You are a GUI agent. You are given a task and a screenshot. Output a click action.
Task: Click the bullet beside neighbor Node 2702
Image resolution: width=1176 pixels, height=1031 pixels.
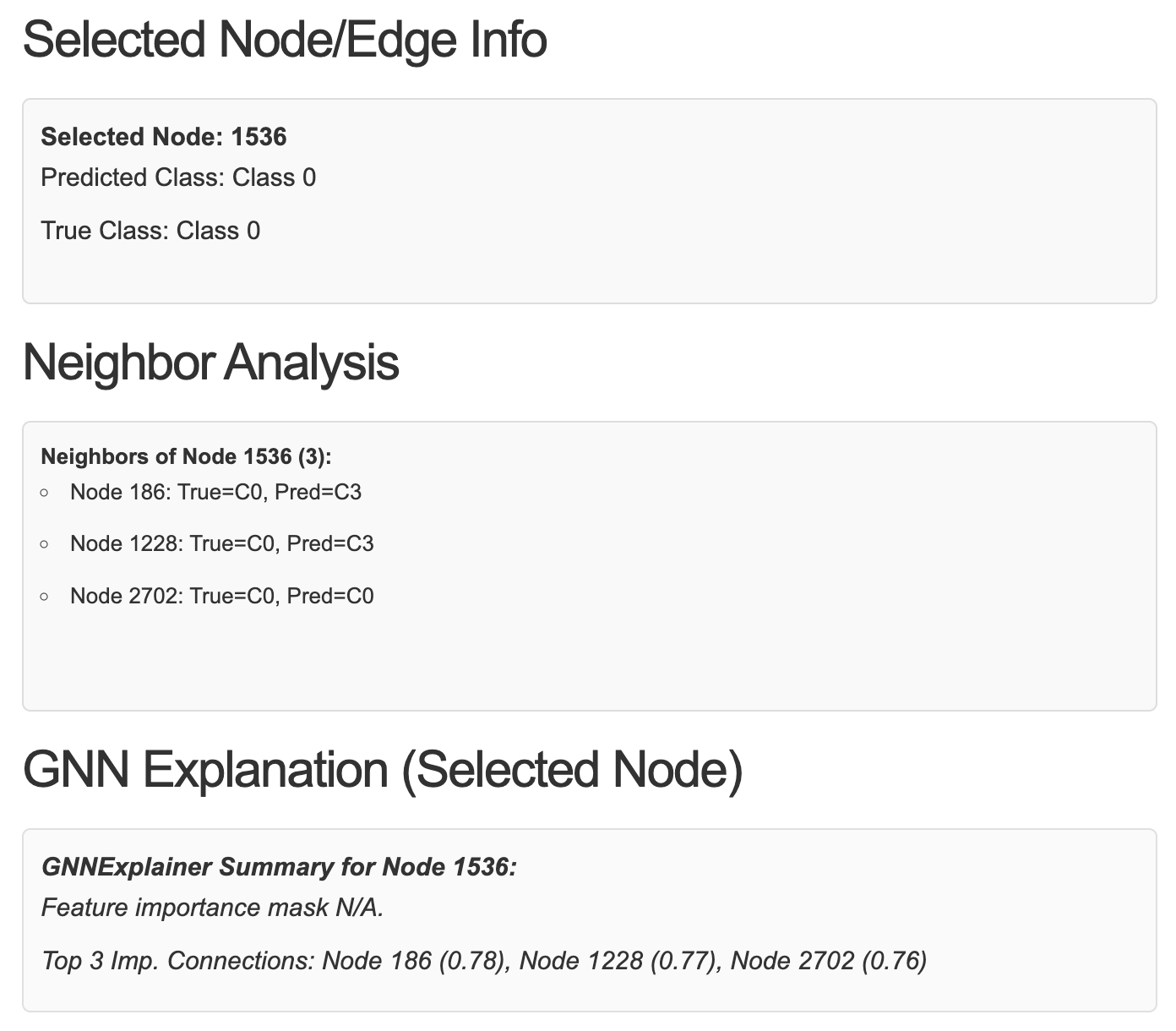[45, 597]
